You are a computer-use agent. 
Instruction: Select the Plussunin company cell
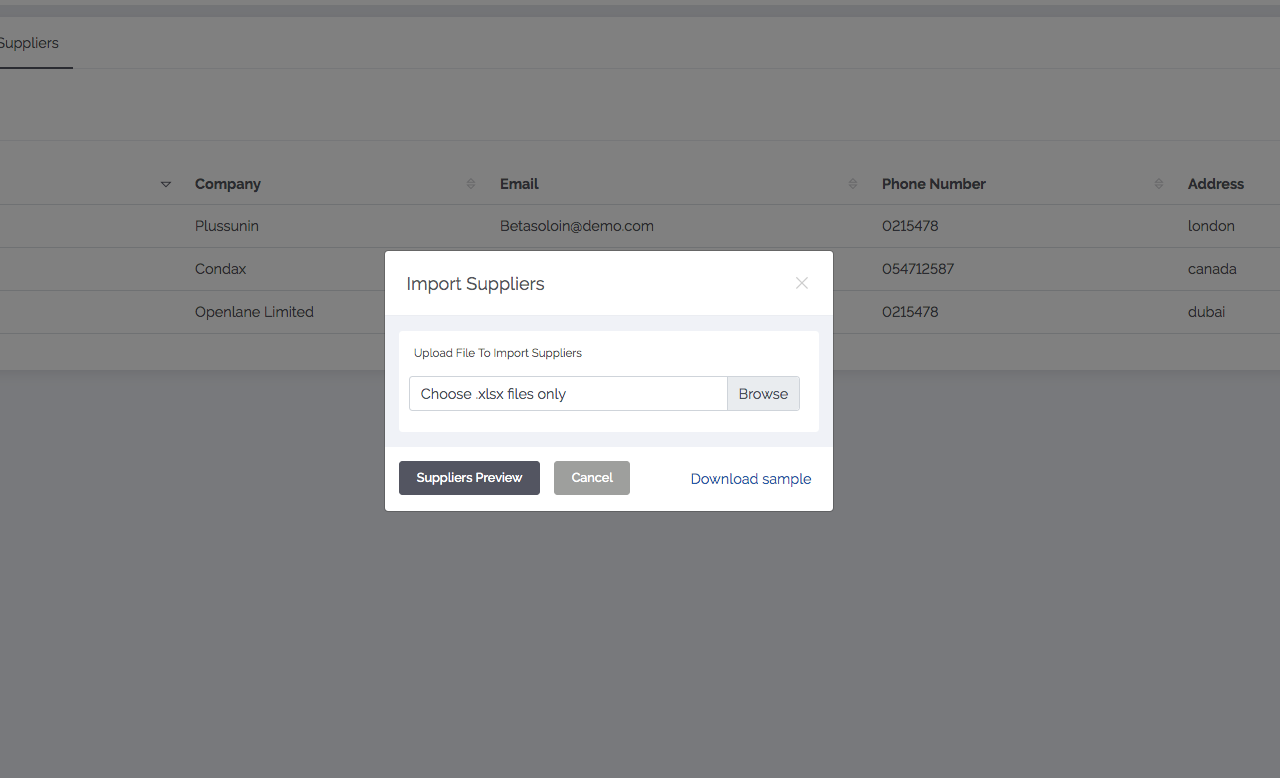tap(227, 226)
